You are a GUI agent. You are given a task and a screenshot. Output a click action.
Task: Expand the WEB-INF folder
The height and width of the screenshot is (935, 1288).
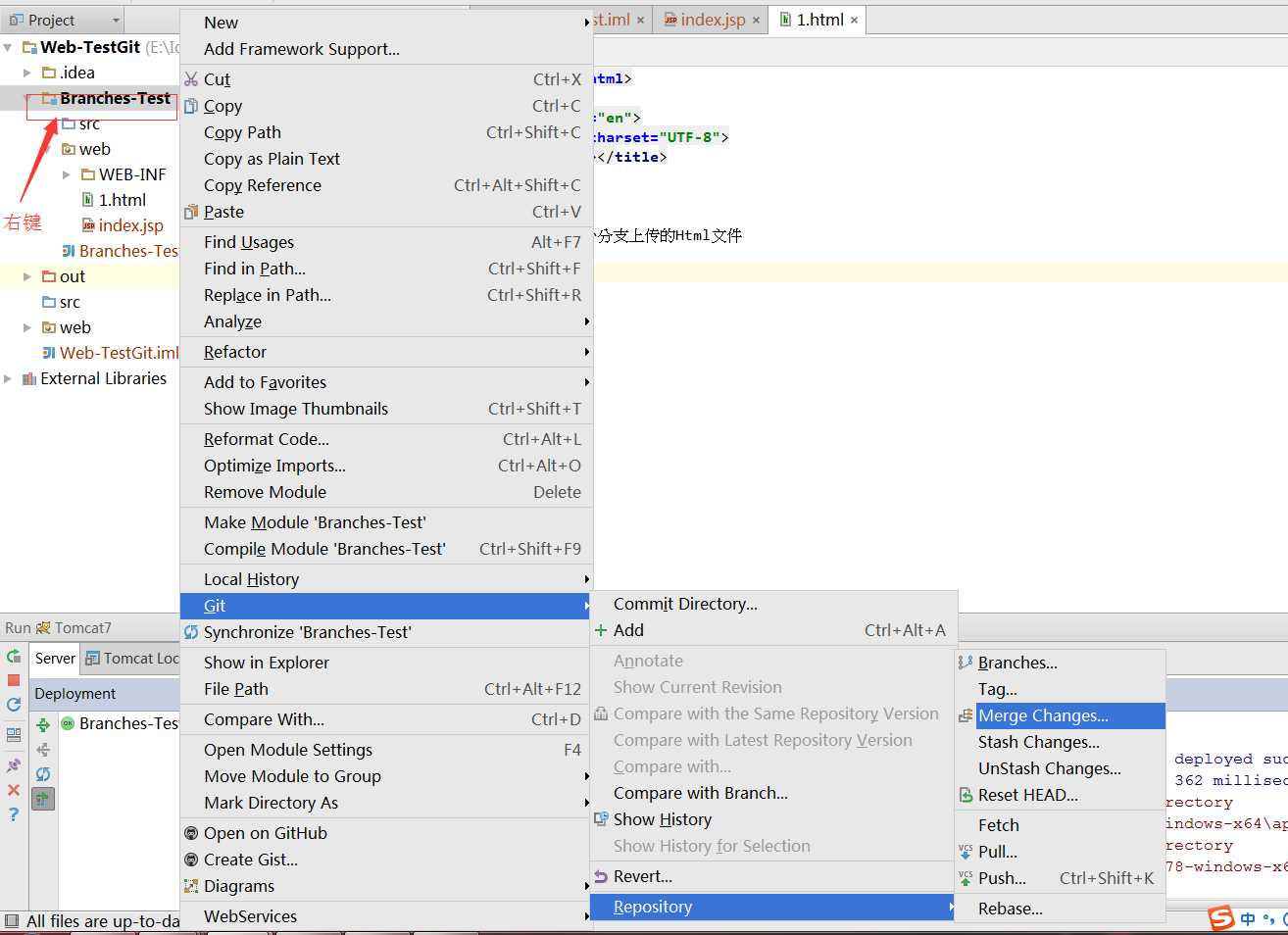pos(67,174)
